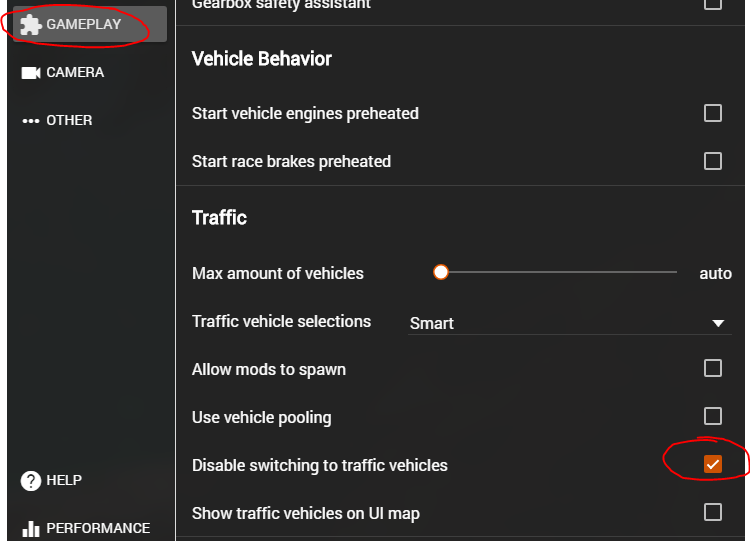This screenshot has width=750, height=541.
Task: Click the Max amount of vehicles slider handle
Action: click(x=441, y=272)
